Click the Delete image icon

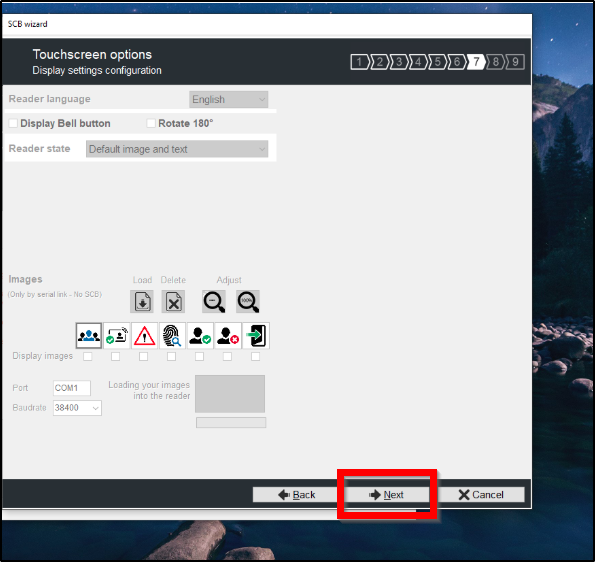click(x=173, y=302)
